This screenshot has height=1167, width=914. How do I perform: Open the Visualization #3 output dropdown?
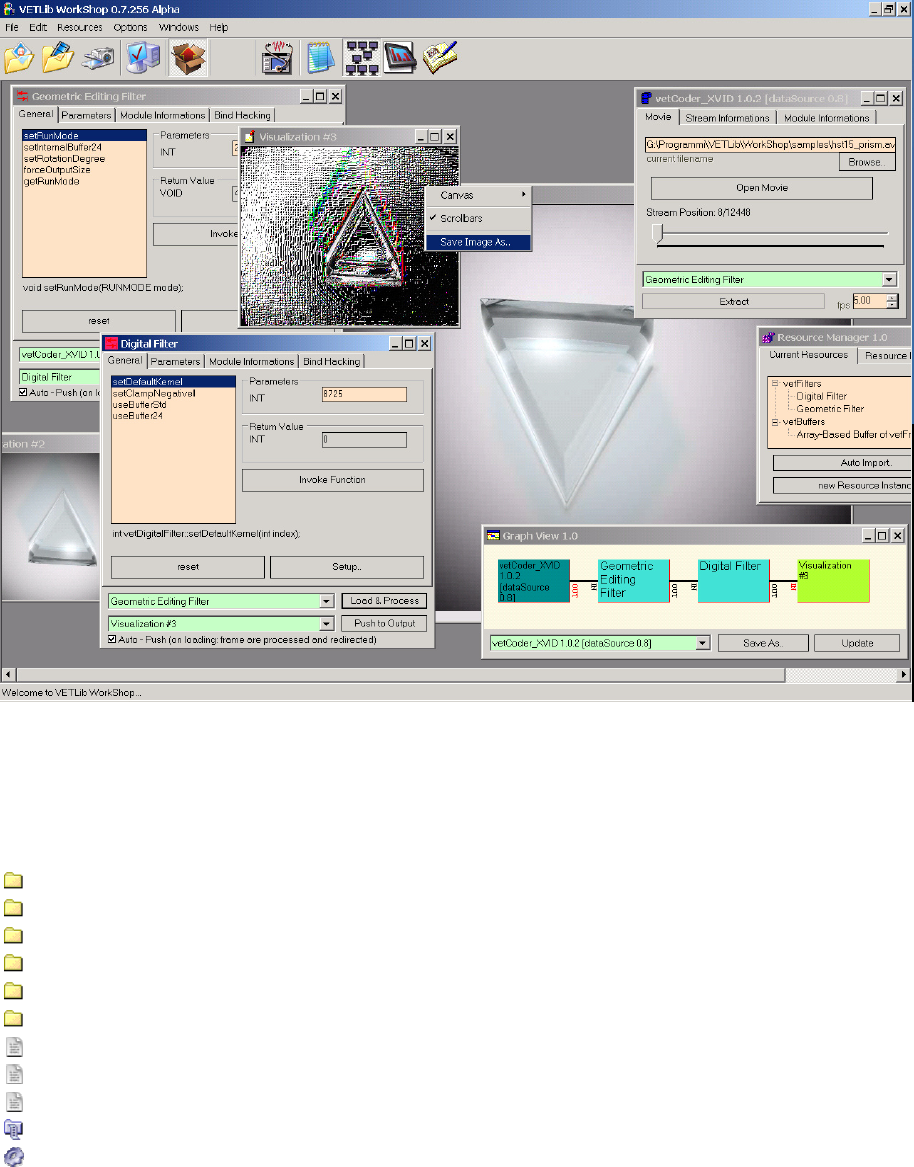tap(327, 624)
